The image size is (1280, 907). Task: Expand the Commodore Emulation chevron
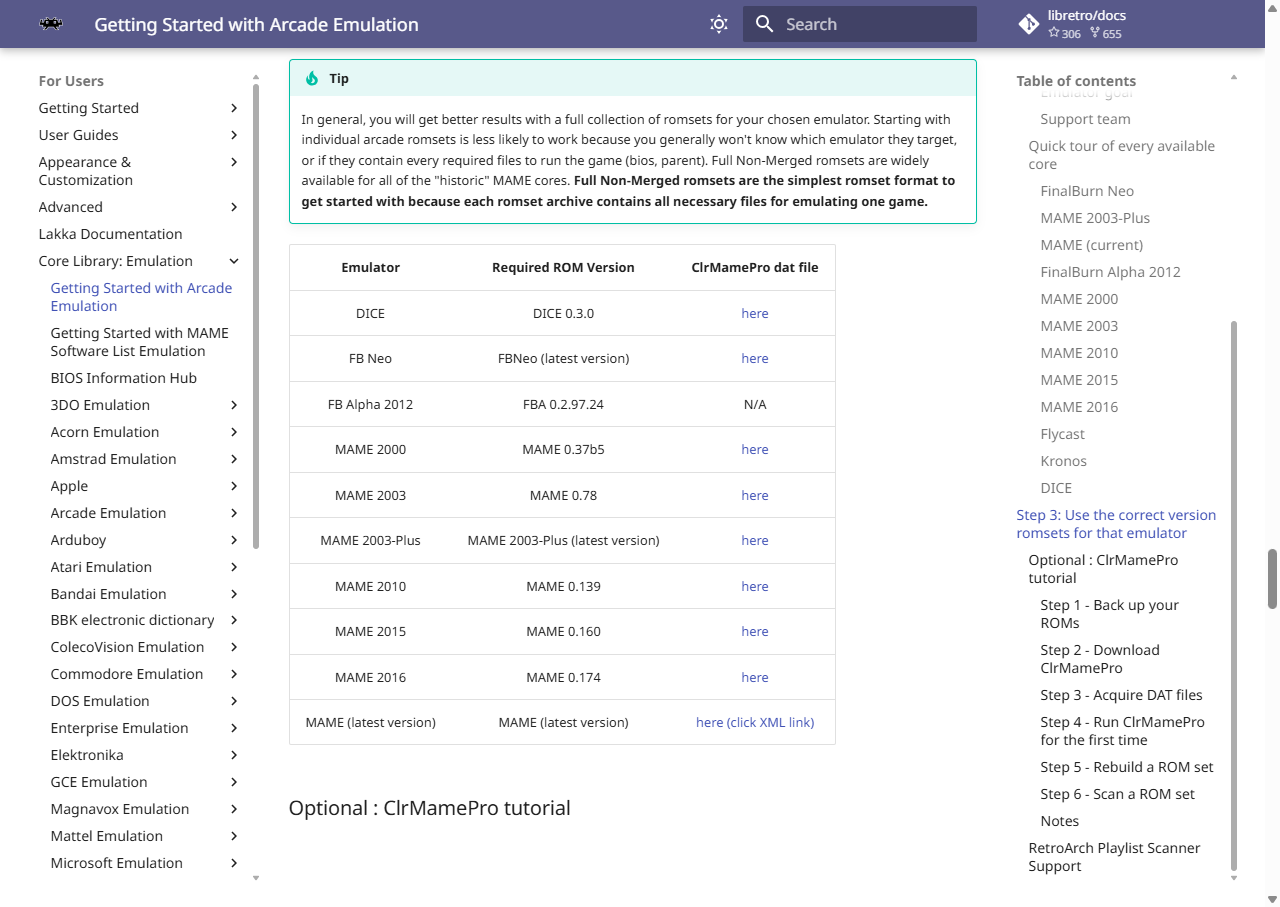[234, 674]
